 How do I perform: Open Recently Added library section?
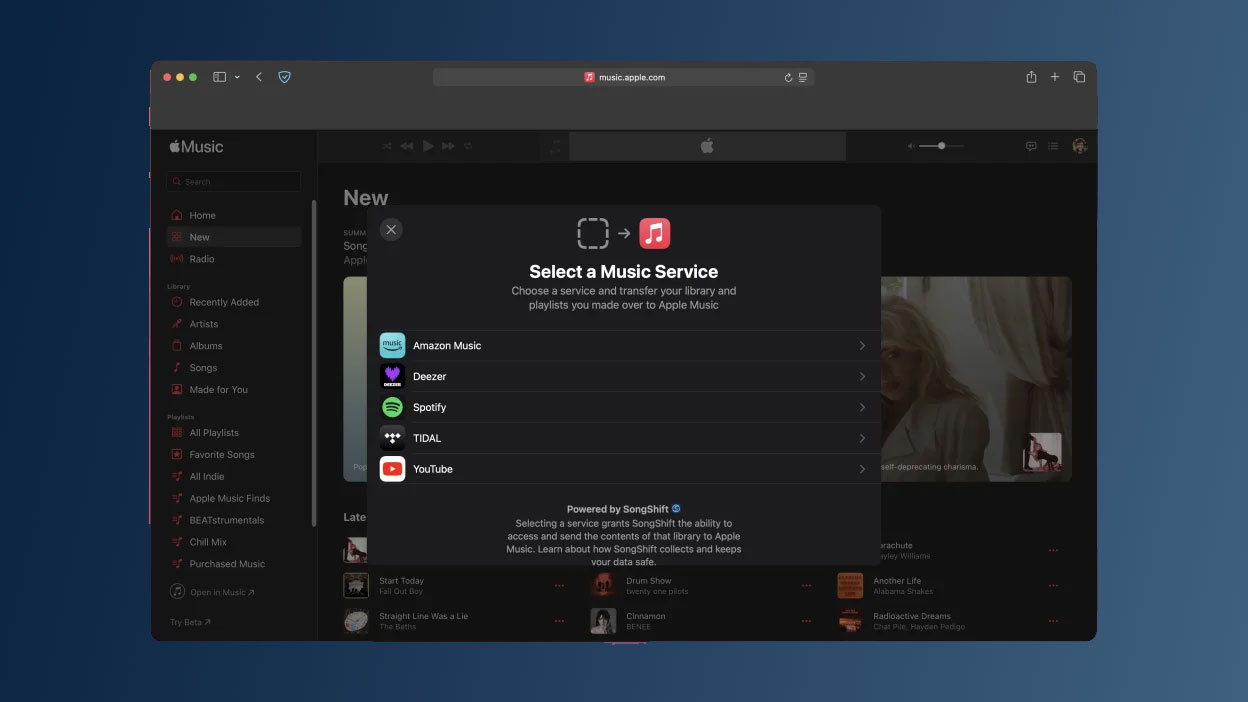click(233, 302)
